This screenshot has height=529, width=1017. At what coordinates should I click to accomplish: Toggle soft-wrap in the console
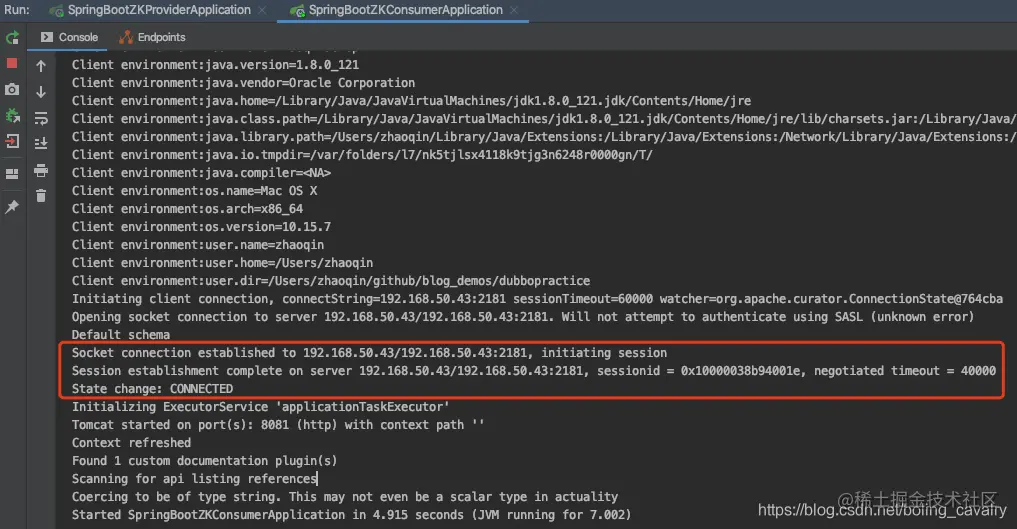(x=41, y=118)
